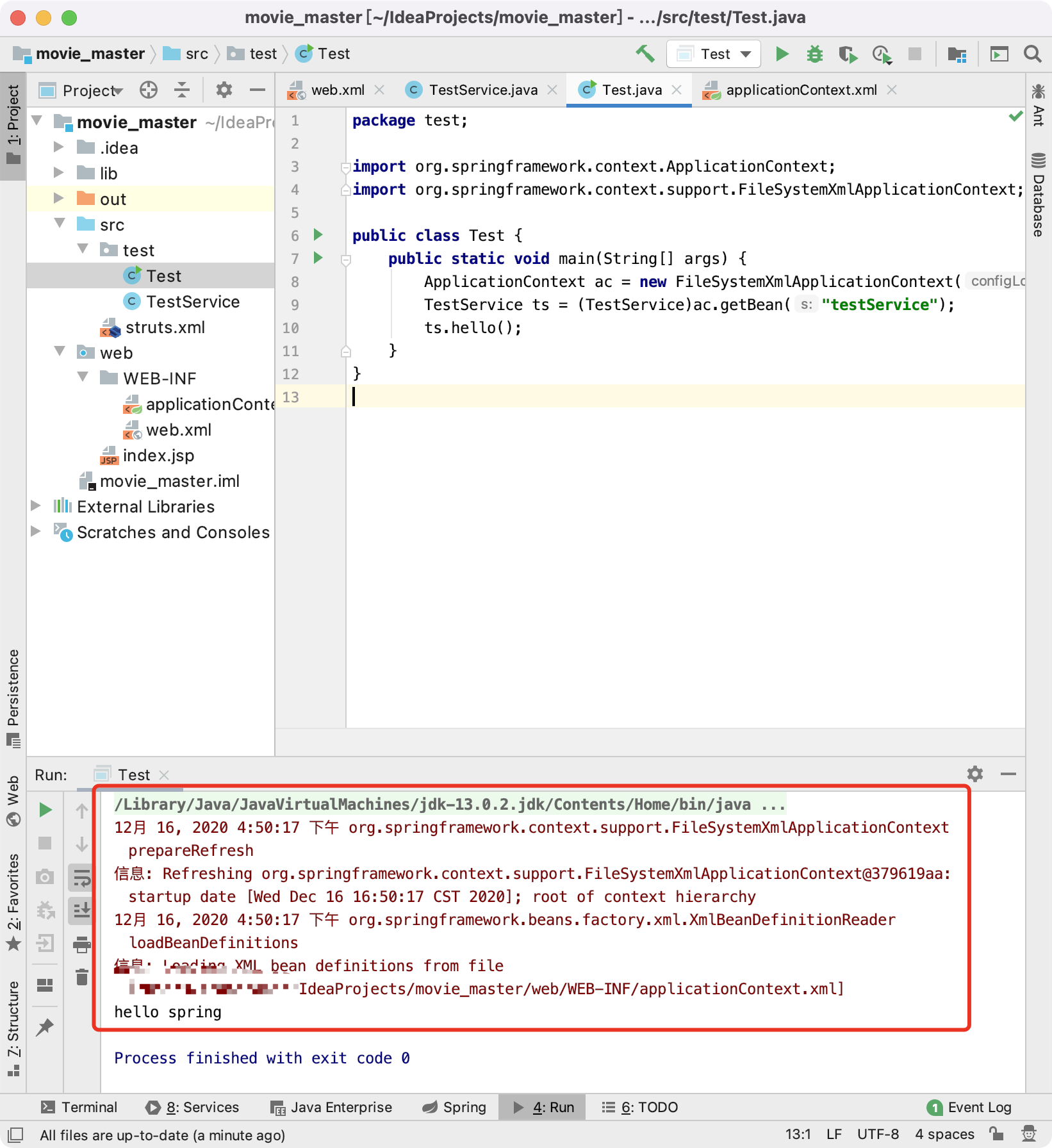Screen dimensions: 1052x1148
Task: Open the Spring tool window
Action: point(454,1107)
